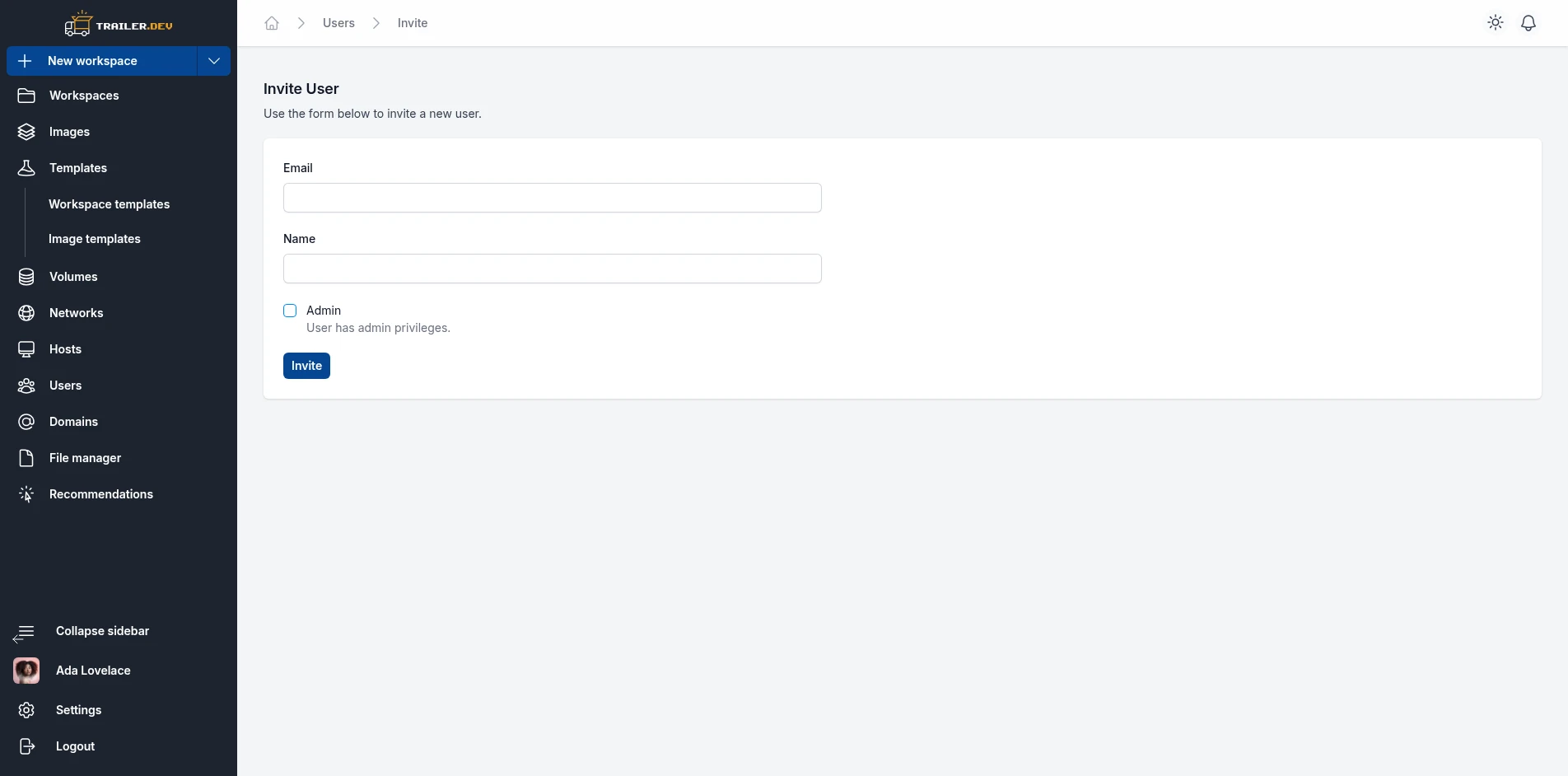Click the File manager document icon
1568x776 pixels.
[26, 458]
